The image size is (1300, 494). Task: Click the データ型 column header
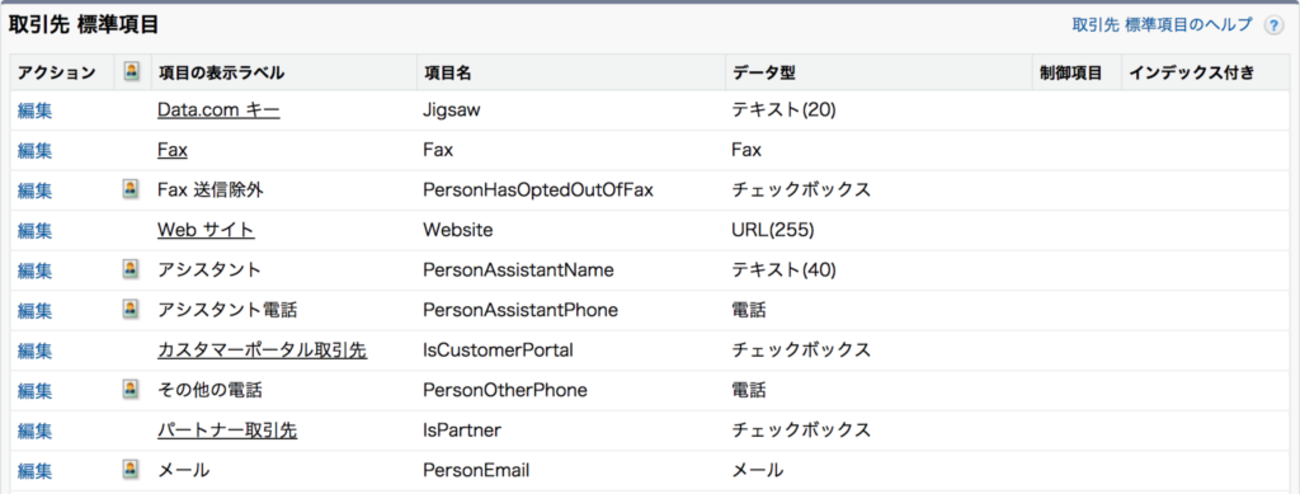pos(763,72)
